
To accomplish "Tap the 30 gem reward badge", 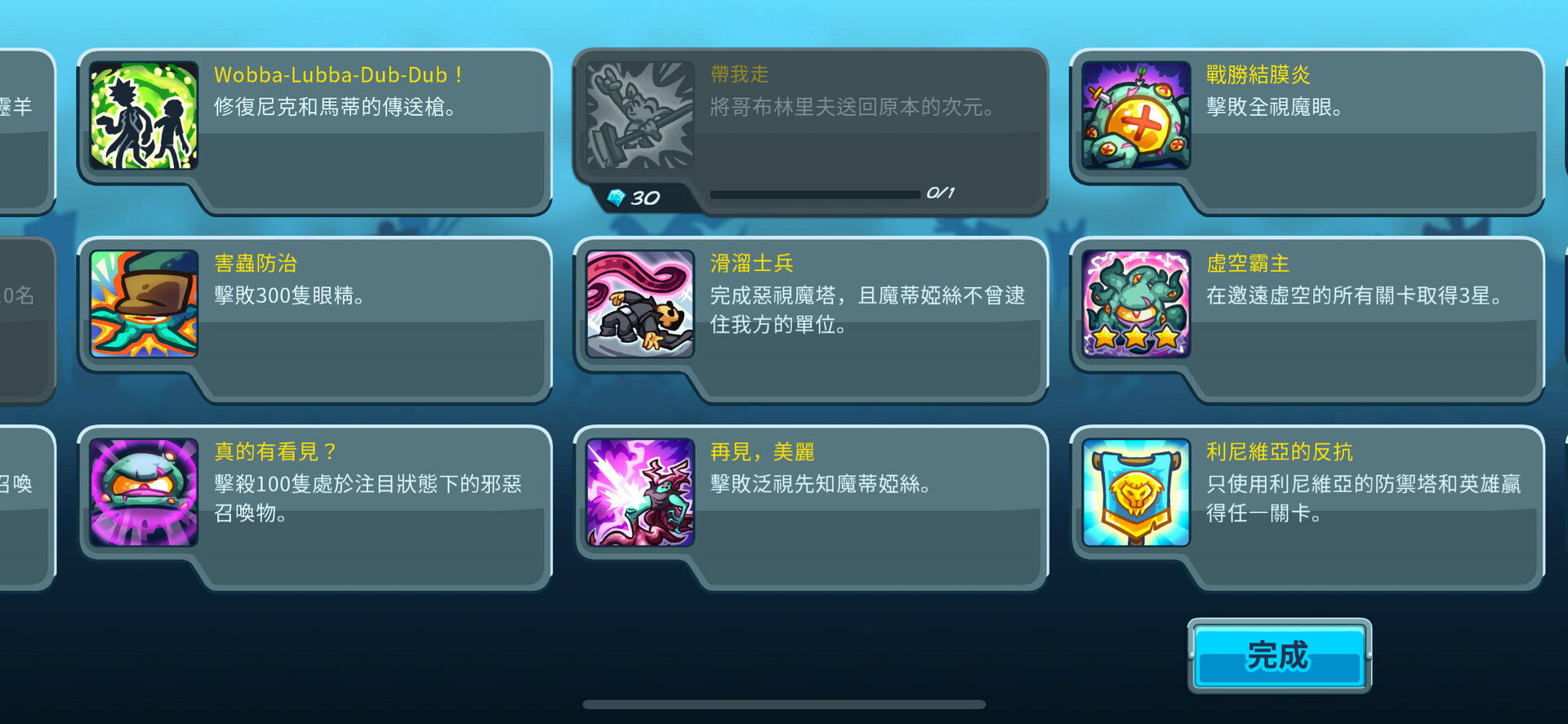I will tap(634, 198).
